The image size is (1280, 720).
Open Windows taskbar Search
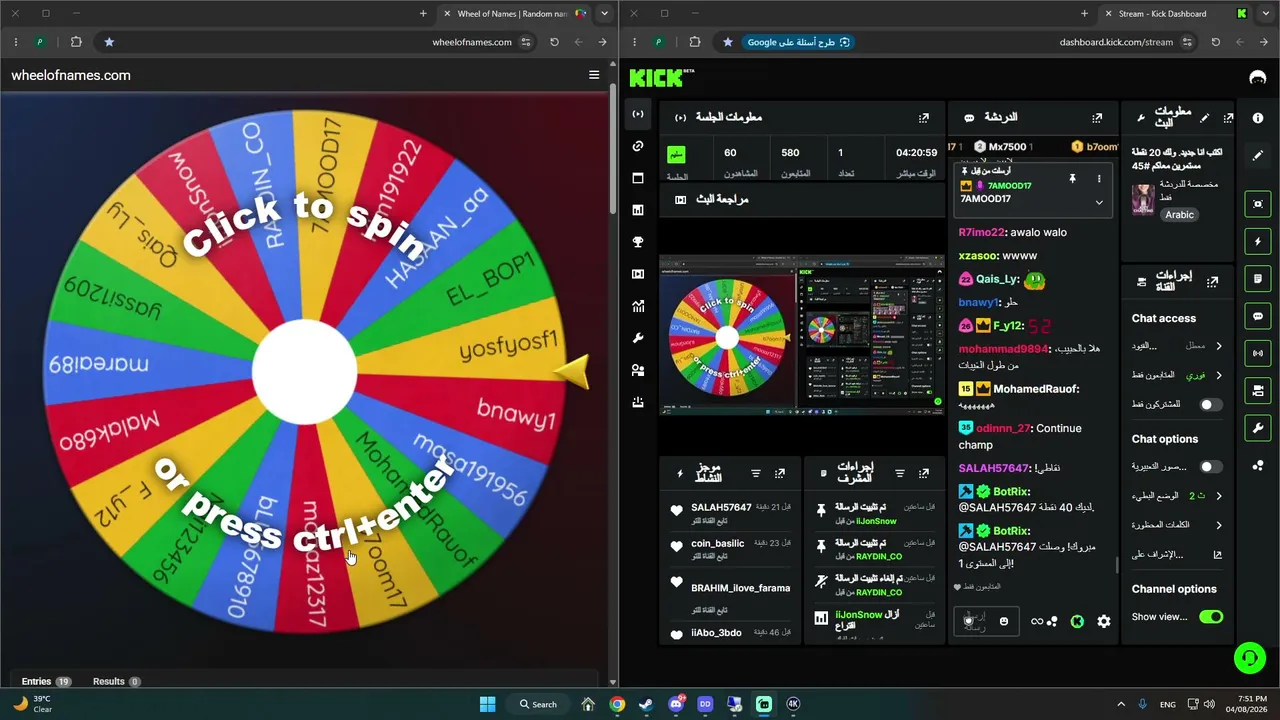coord(538,704)
